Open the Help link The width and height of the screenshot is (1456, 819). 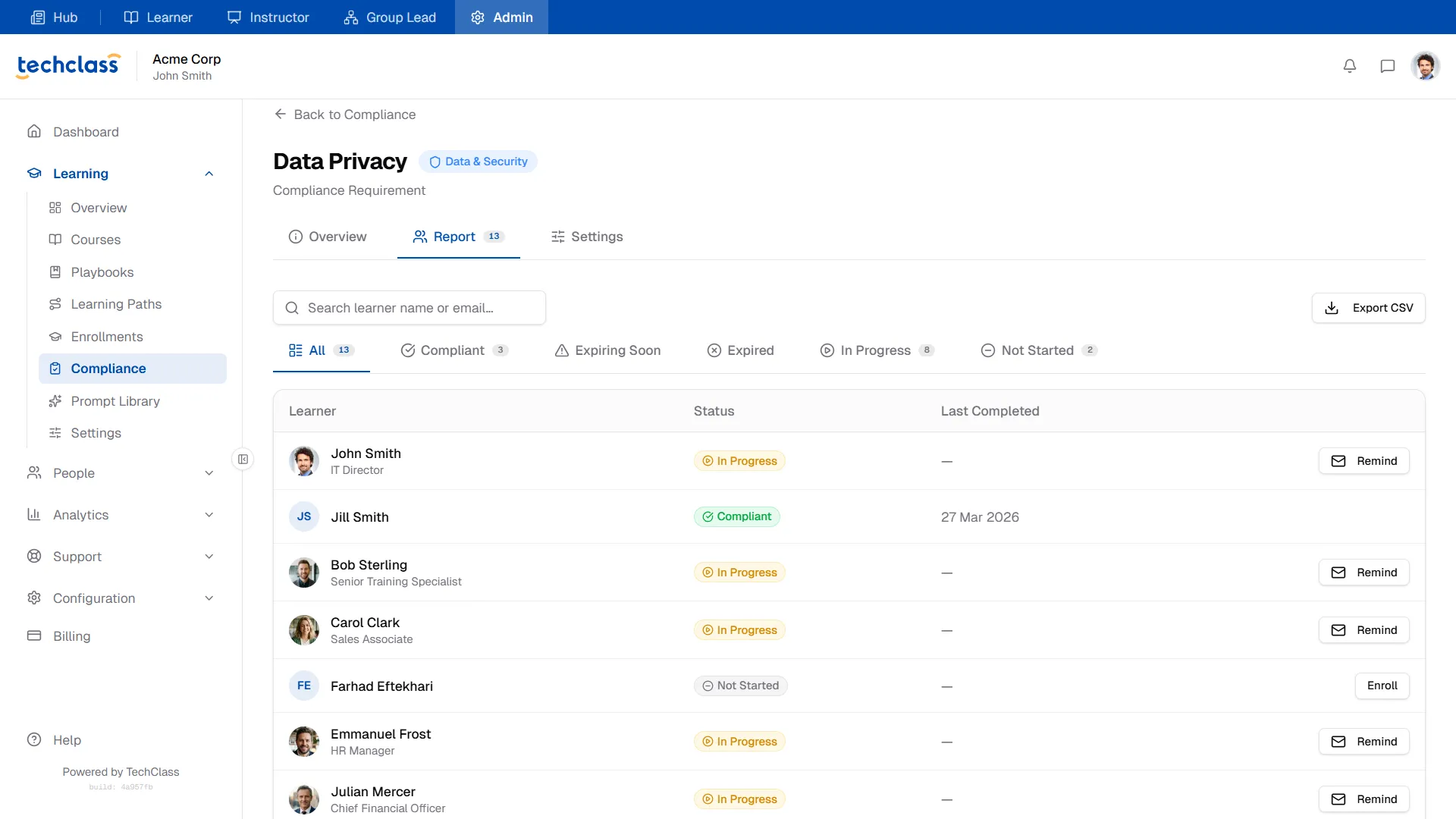point(54,740)
